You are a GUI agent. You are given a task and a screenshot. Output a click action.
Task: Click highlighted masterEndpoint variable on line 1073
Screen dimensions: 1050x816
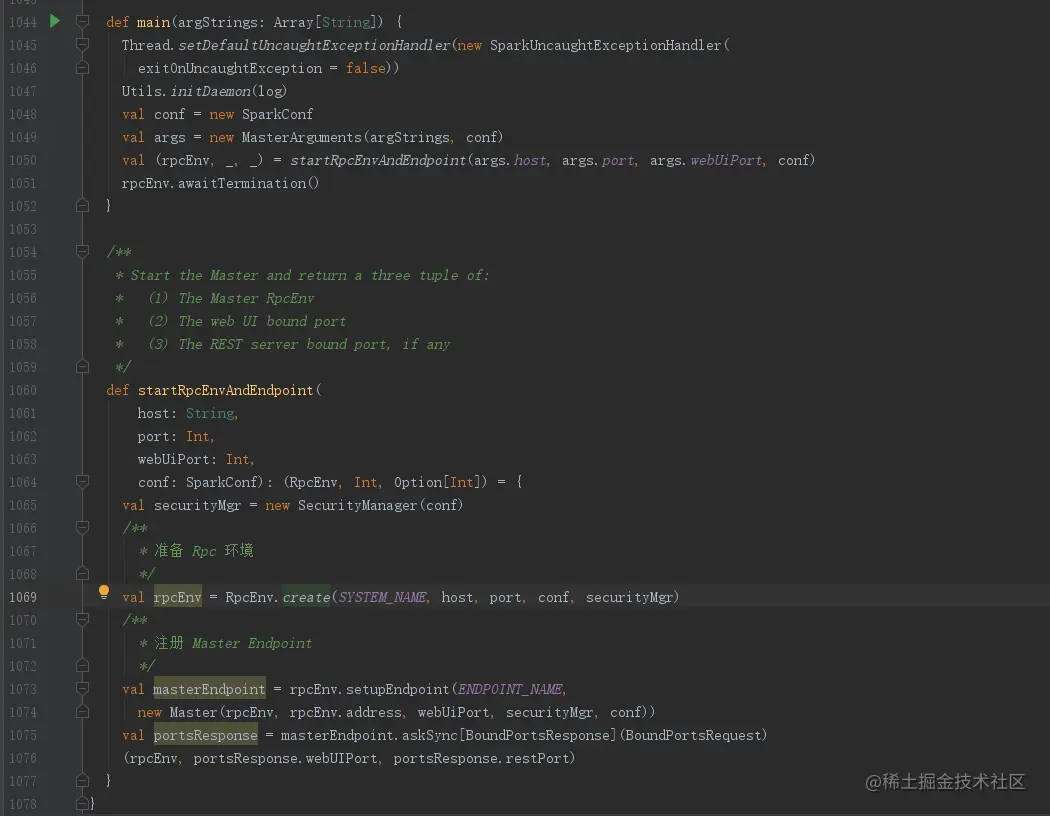click(x=209, y=689)
